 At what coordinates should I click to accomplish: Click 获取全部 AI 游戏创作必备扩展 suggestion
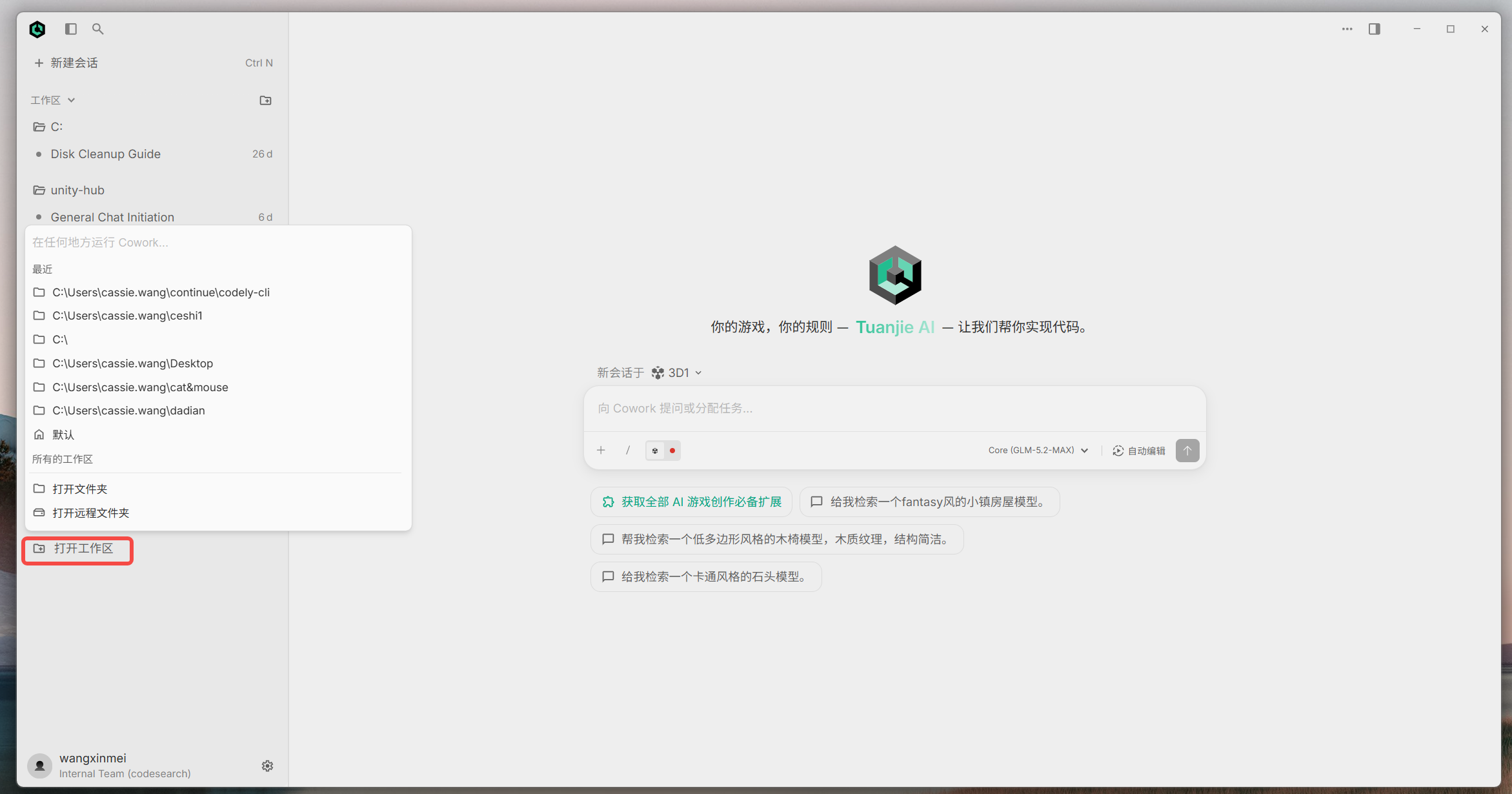tap(692, 502)
